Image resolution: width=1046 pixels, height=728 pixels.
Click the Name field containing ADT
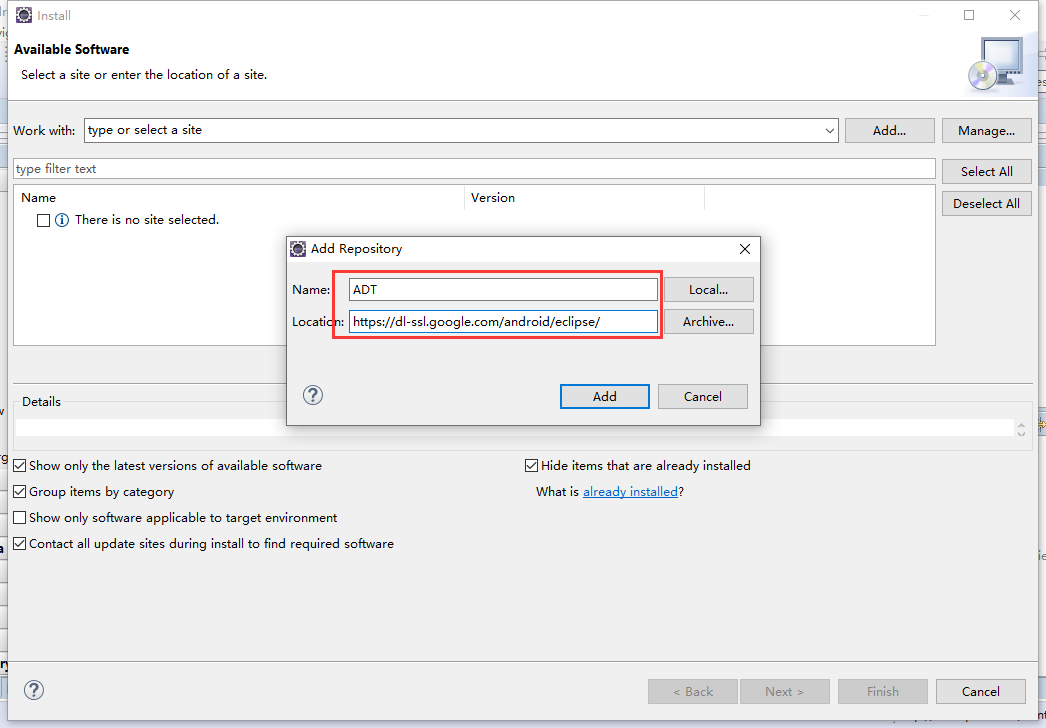pyautogui.click(x=502, y=289)
